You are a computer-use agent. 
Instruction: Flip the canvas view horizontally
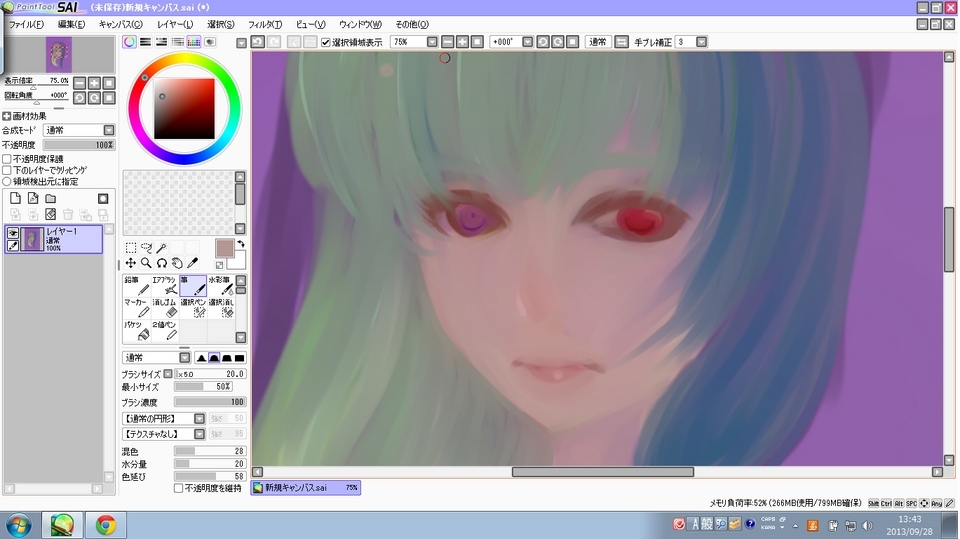point(621,42)
